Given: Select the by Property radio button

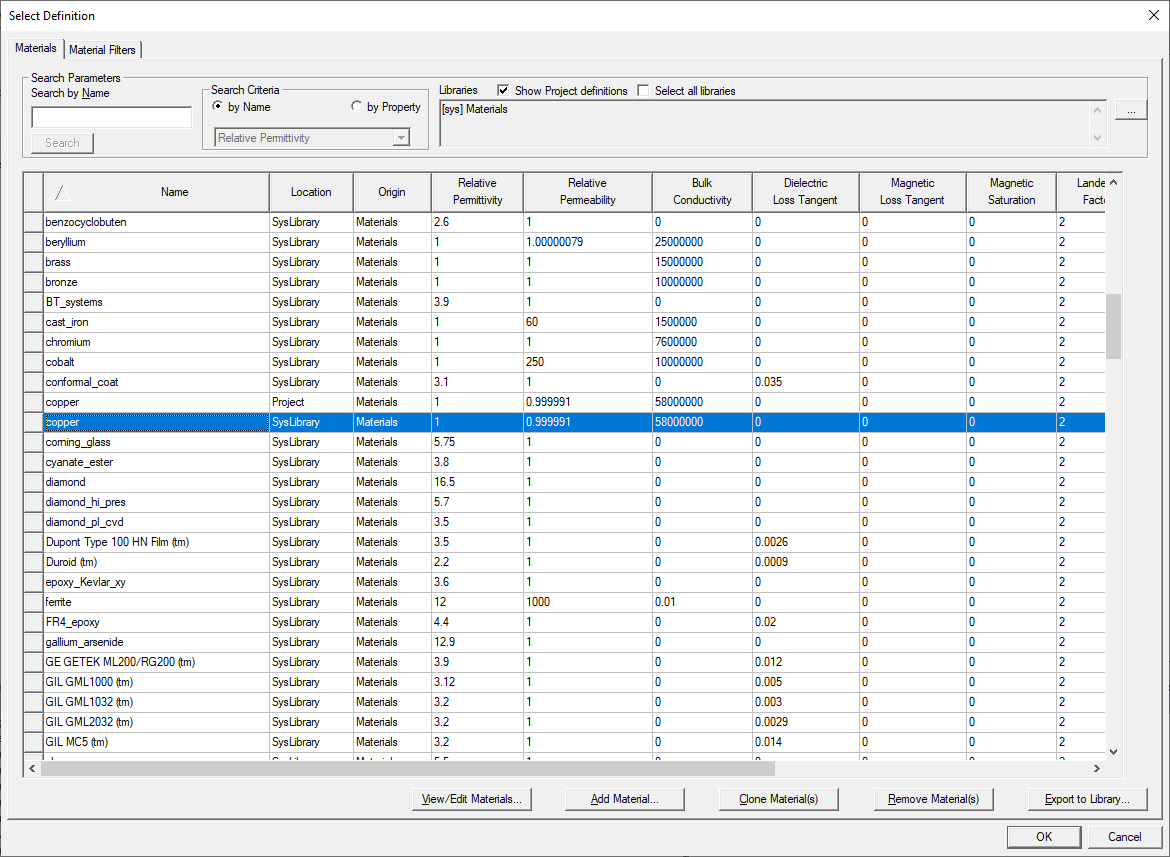Looking at the screenshot, I should coord(357,107).
